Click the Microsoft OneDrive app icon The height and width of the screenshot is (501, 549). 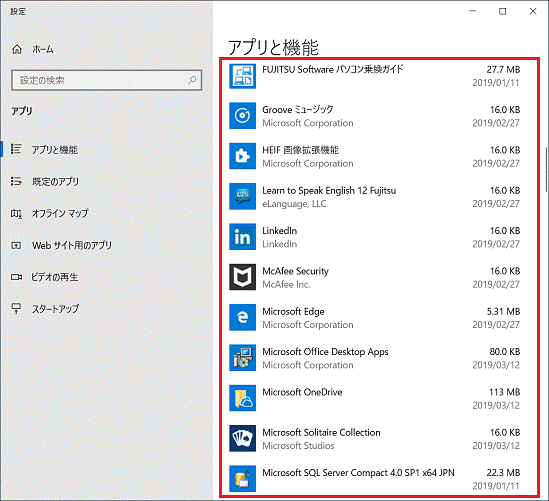tap(242, 398)
